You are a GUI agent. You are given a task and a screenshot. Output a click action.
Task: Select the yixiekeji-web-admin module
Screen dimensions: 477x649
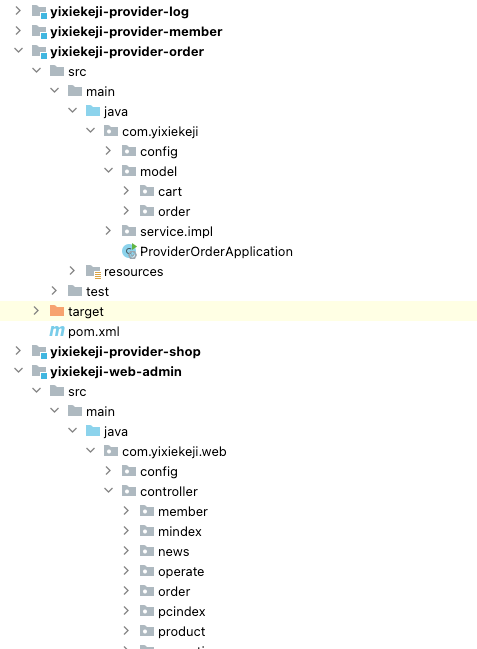tap(116, 372)
